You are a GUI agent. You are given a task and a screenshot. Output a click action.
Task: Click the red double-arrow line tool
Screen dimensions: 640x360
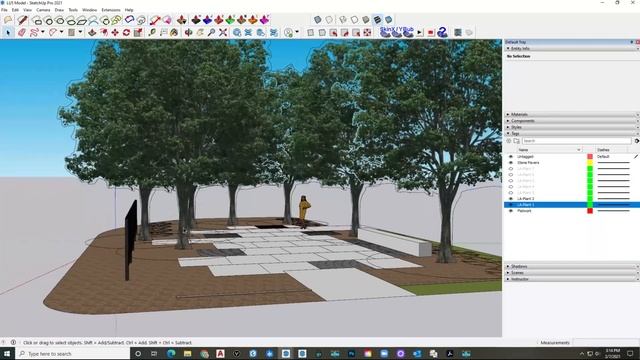(155, 20)
